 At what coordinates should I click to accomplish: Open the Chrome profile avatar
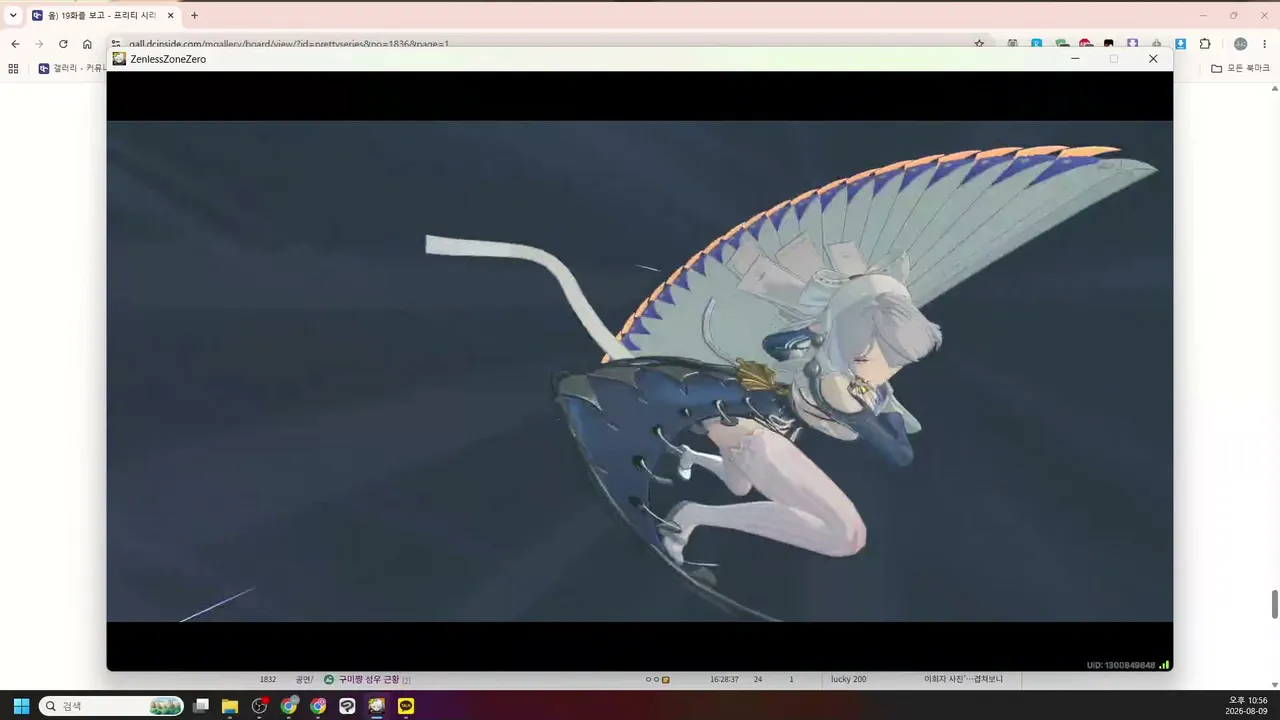tap(1241, 44)
